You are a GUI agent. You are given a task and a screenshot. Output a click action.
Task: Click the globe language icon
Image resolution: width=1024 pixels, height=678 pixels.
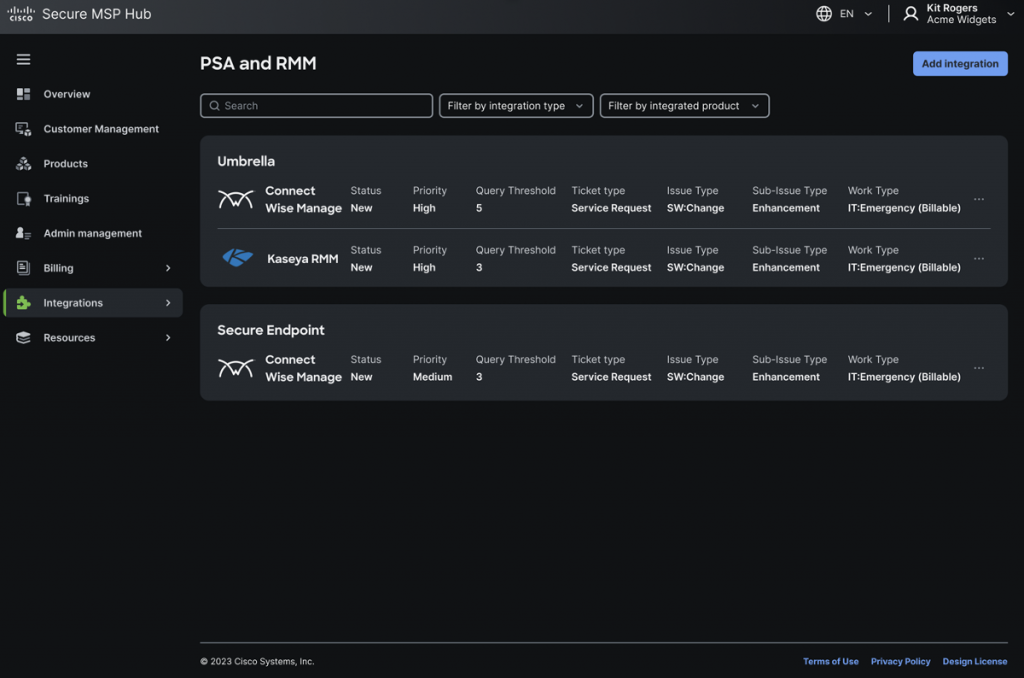[824, 14]
